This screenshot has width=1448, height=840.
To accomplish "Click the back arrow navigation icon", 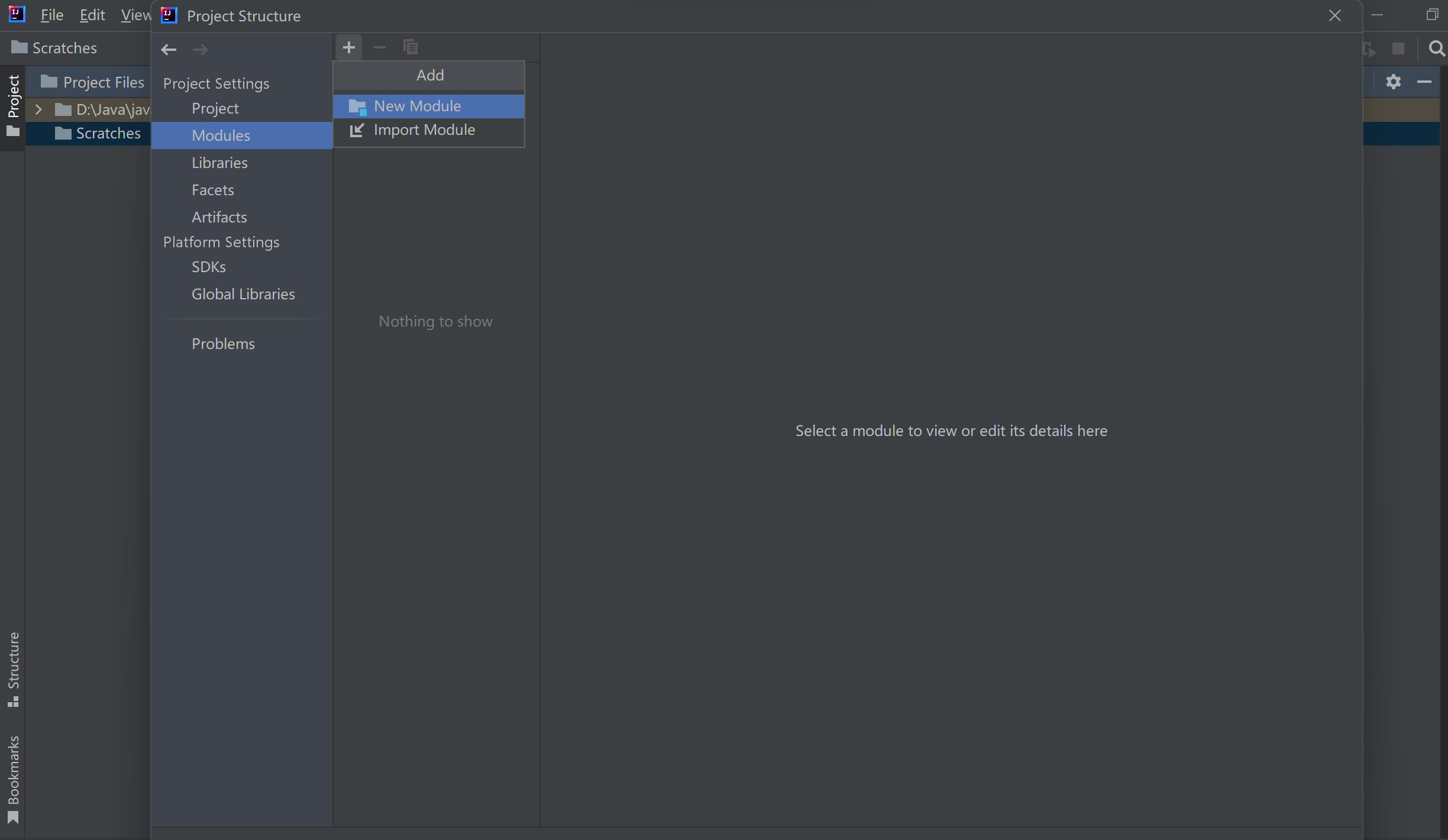I will 169,50.
